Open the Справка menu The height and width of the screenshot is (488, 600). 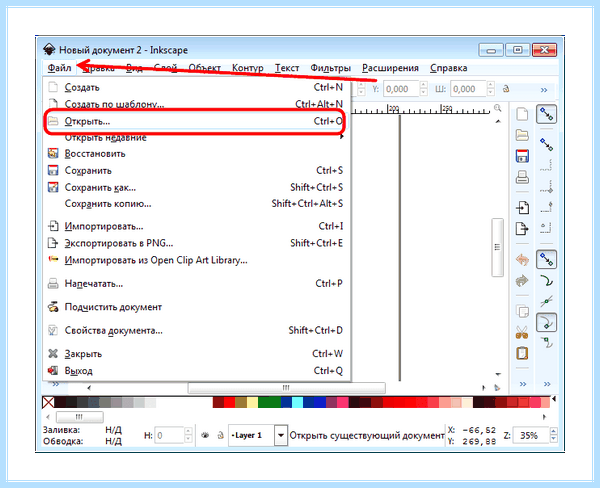(448, 68)
